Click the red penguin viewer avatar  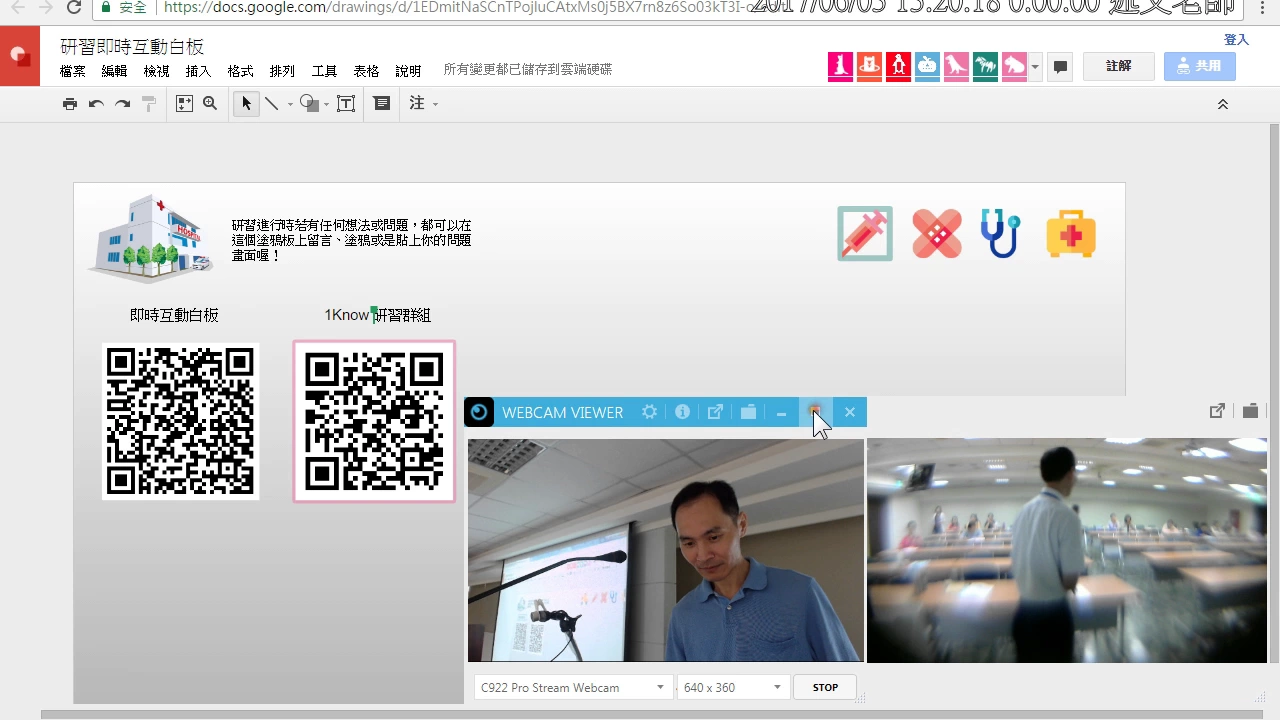click(898, 67)
